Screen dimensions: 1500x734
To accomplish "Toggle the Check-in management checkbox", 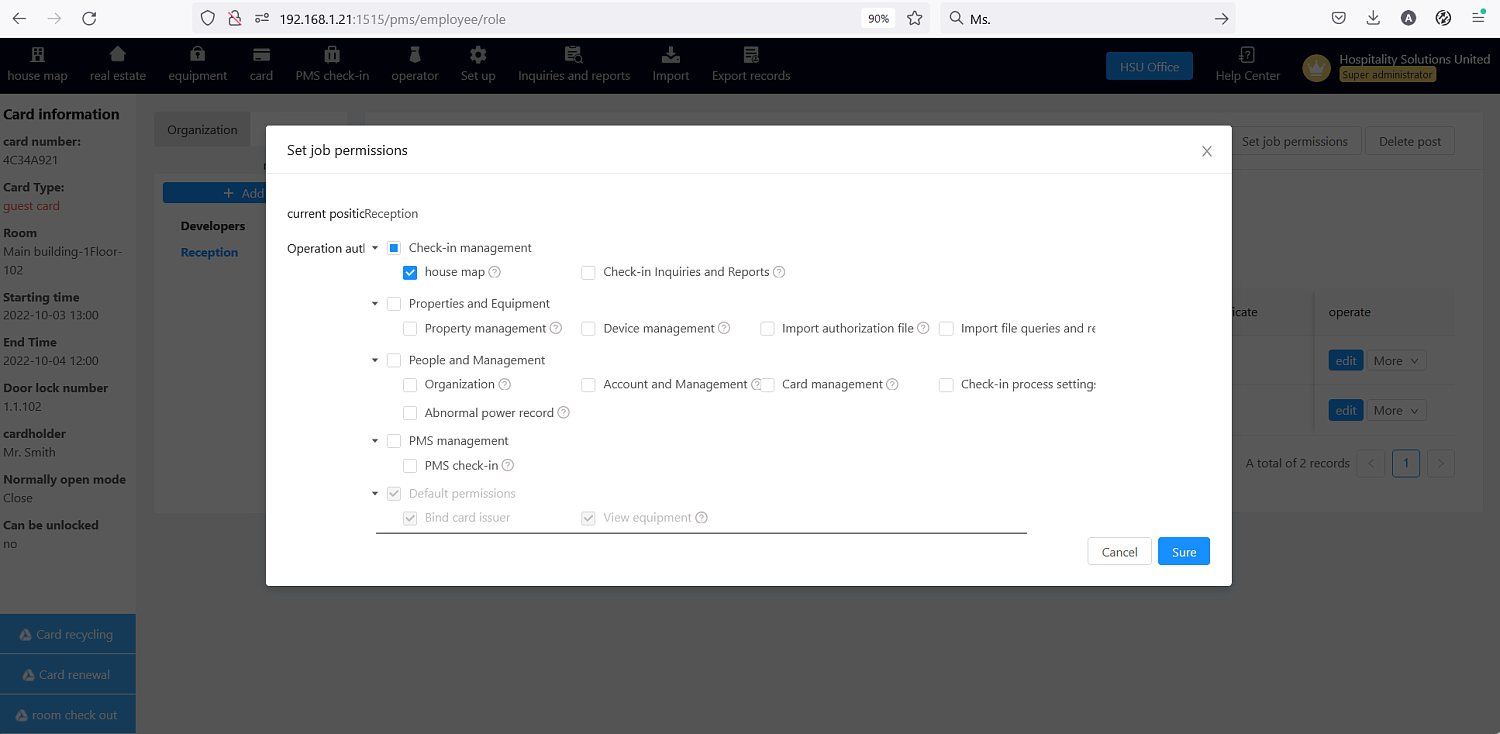I will click(x=394, y=248).
